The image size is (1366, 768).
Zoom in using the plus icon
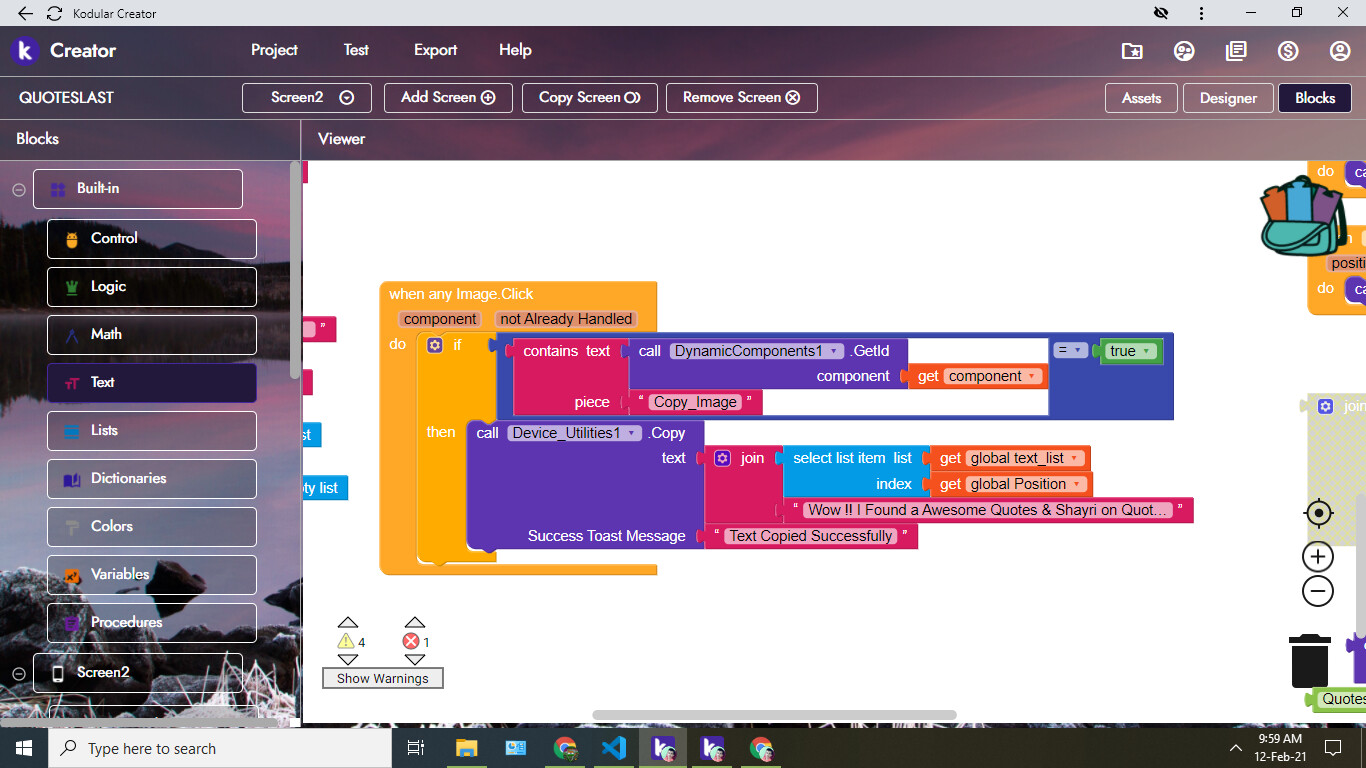[x=1318, y=557]
